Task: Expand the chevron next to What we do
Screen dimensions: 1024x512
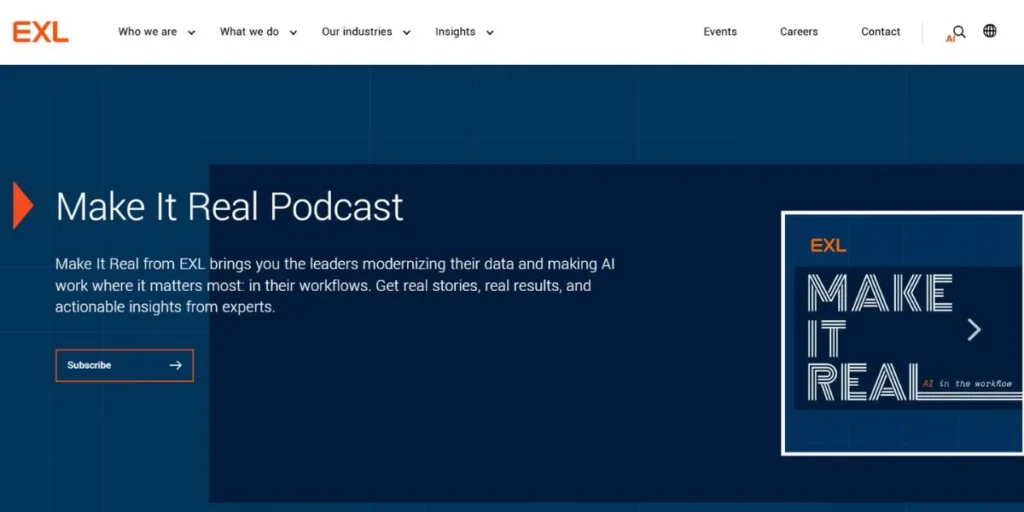Action: (293, 33)
